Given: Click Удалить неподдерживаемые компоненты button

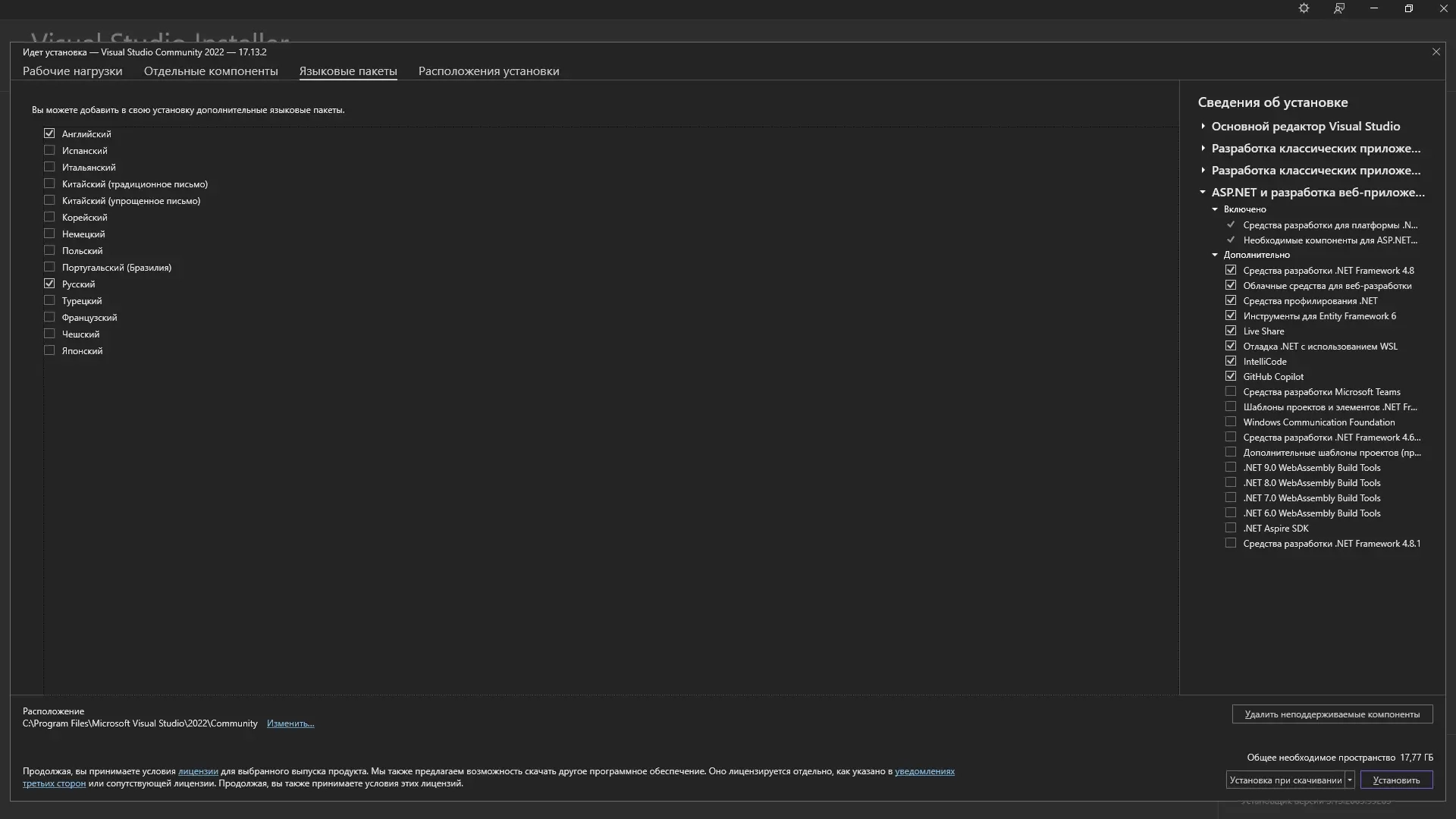Looking at the screenshot, I should 1332,714.
